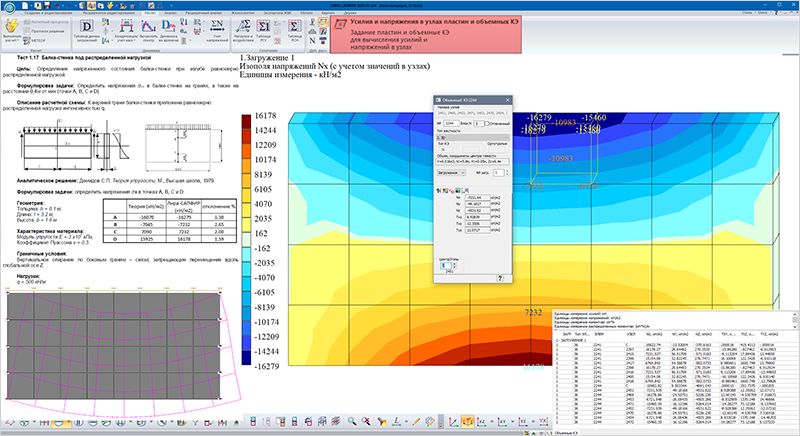800x436 pixels.
Task: Switch to the Анализ ribbon tab
Action: pyautogui.click(x=170, y=12)
